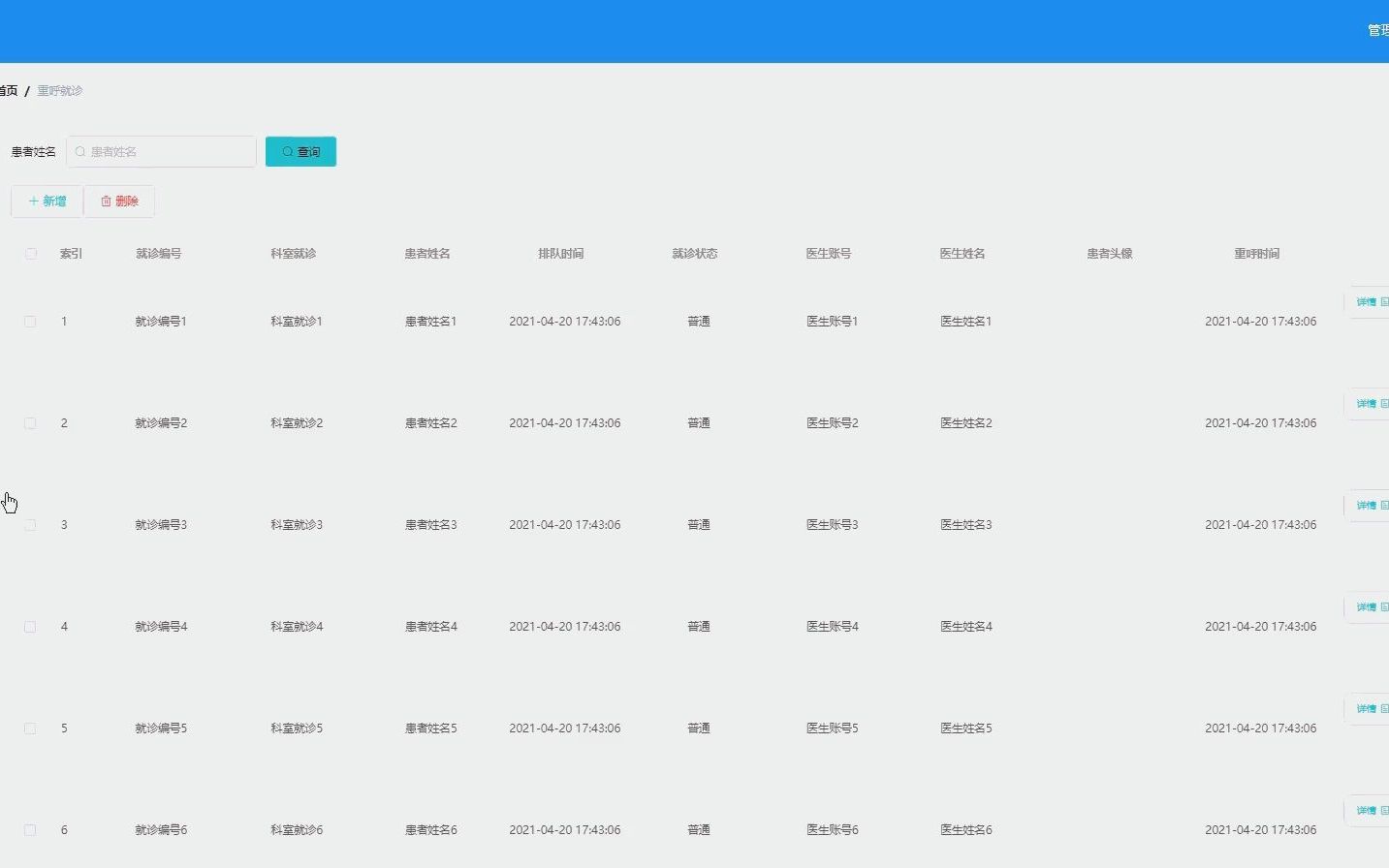Select the cell 就诊编号4

pos(161,627)
